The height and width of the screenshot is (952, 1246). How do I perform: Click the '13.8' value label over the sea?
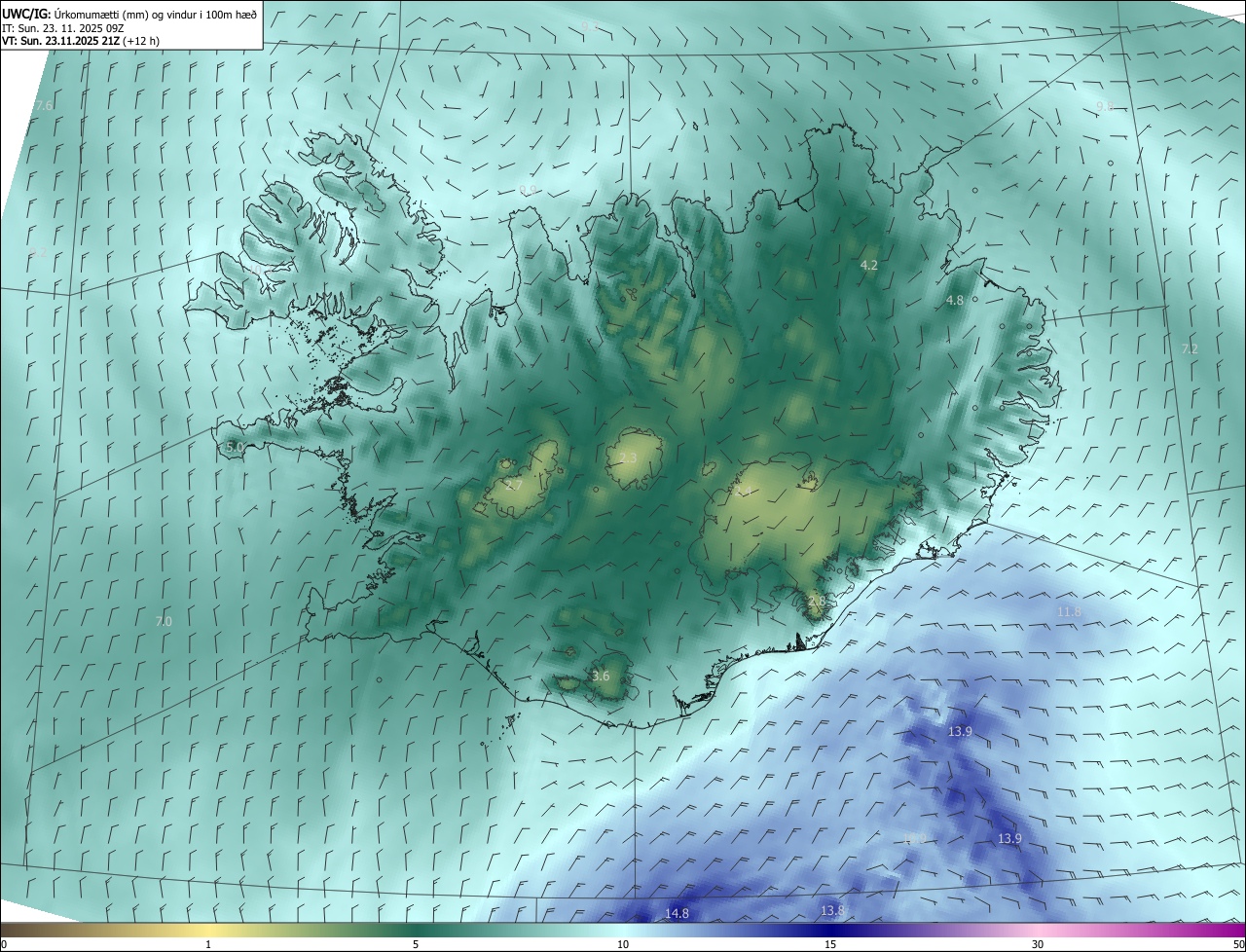pos(832,910)
